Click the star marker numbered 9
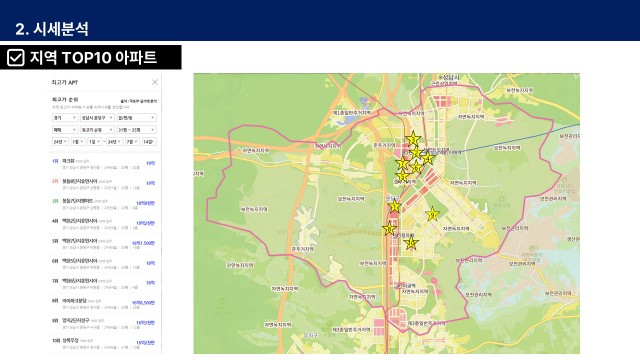640x360 pixels. click(432, 214)
